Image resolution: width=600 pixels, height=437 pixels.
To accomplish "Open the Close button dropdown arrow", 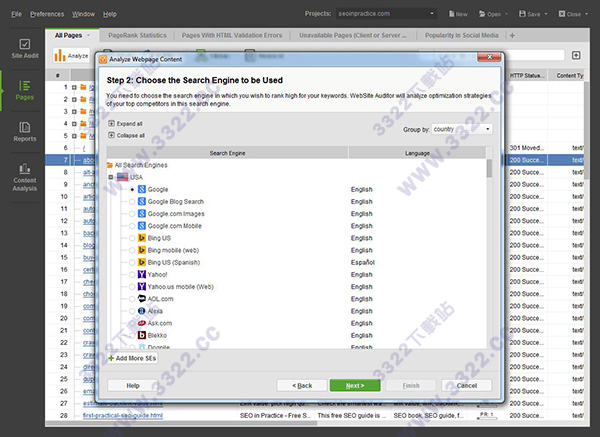I will pyautogui.click(x=586, y=14).
